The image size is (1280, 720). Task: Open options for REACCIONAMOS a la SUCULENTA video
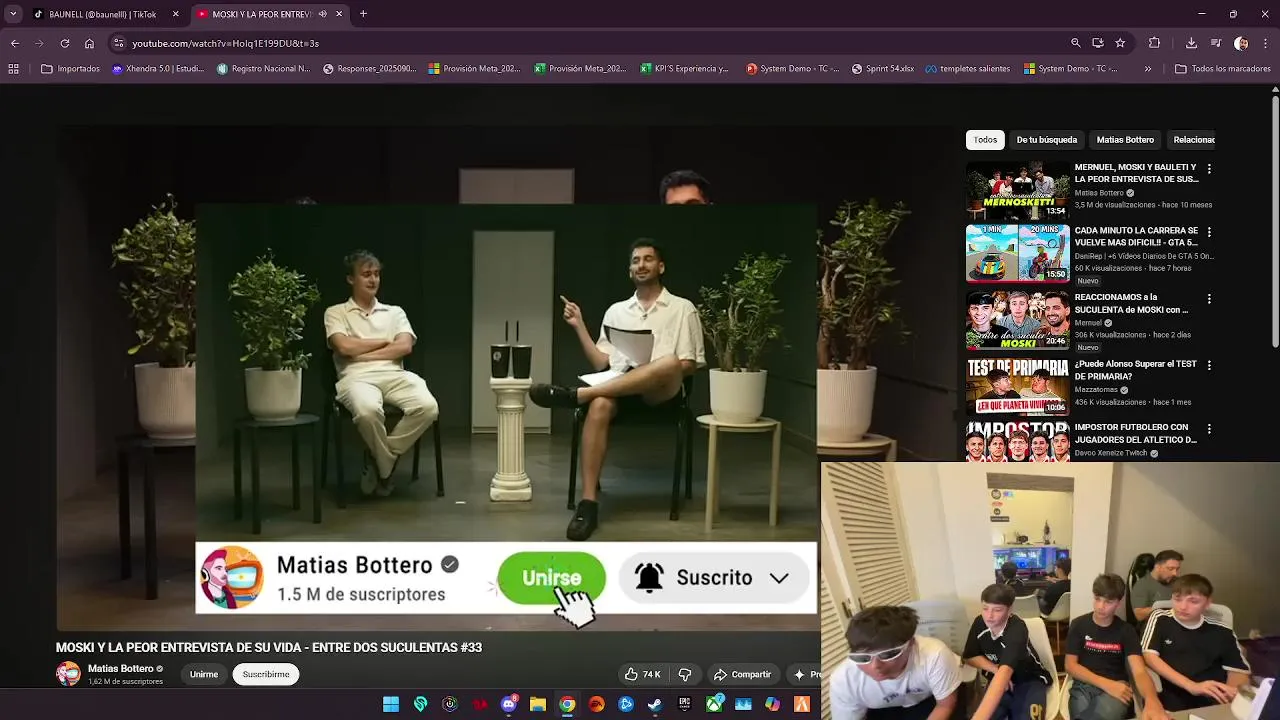[x=1209, y=299]
